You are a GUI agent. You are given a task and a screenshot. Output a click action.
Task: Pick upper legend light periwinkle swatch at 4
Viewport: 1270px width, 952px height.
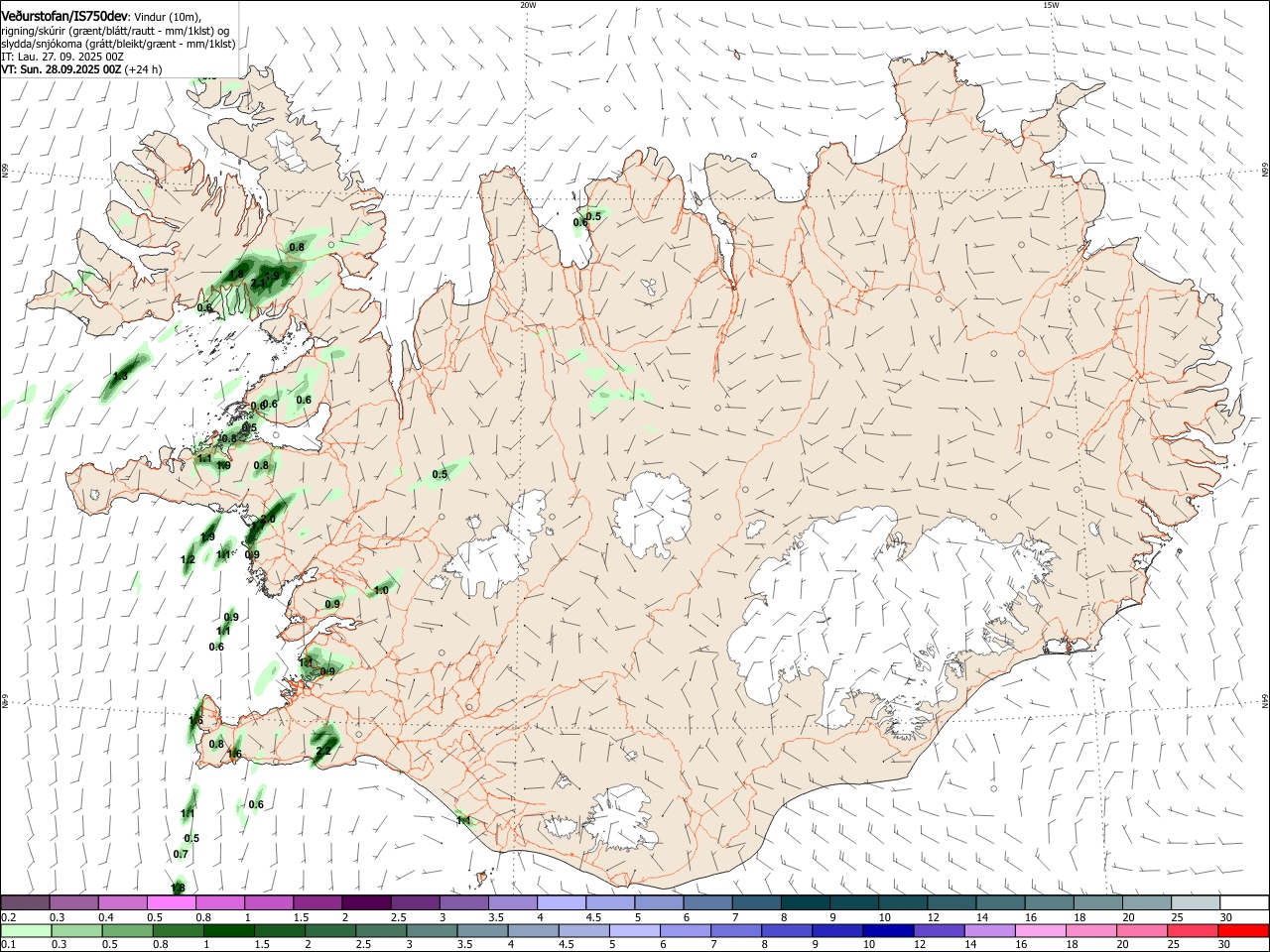point(561,902)
